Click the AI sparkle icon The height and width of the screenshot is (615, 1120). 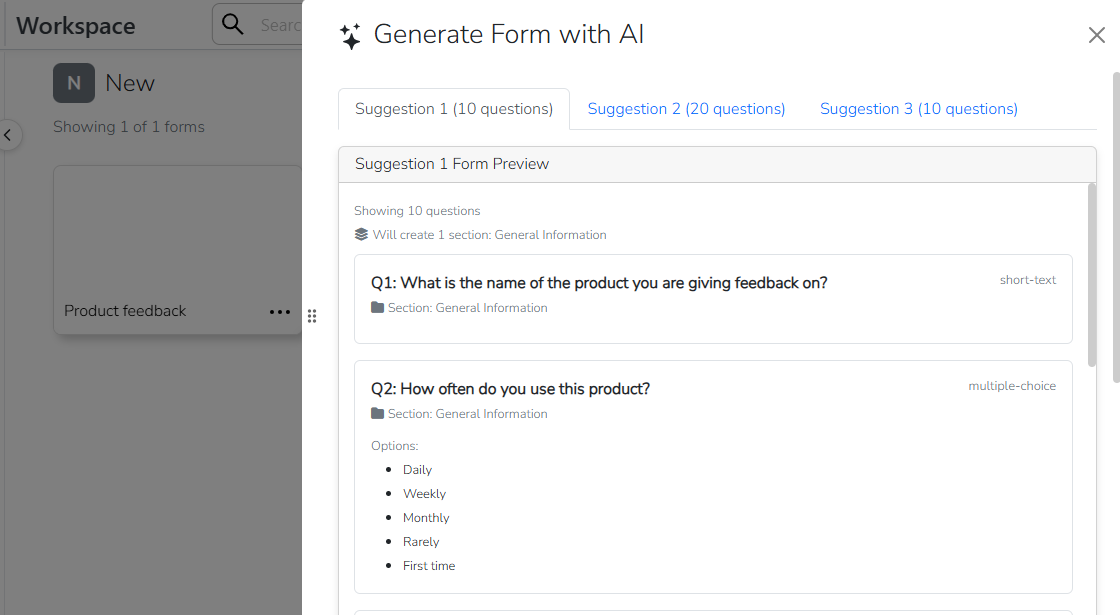(350, 37)
